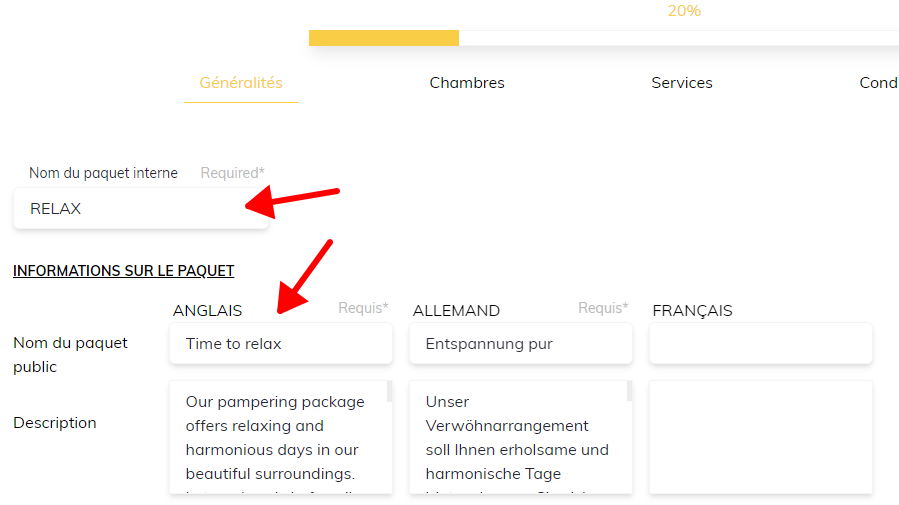Go to the Services tab
Image resolution: width=899 pixels, height=505 pixels.
[x=682, y=83]
